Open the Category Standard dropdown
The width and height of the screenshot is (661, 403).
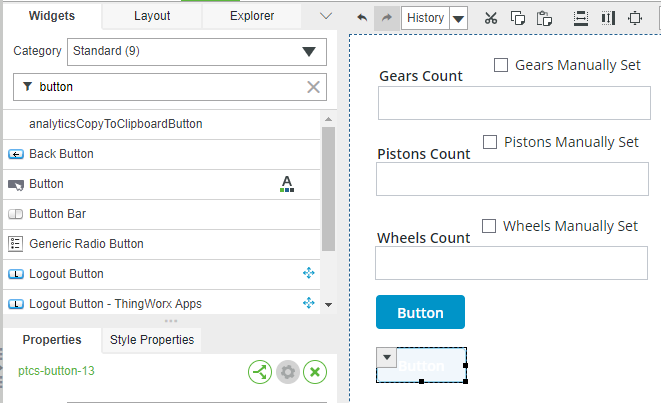pos(197,52)
